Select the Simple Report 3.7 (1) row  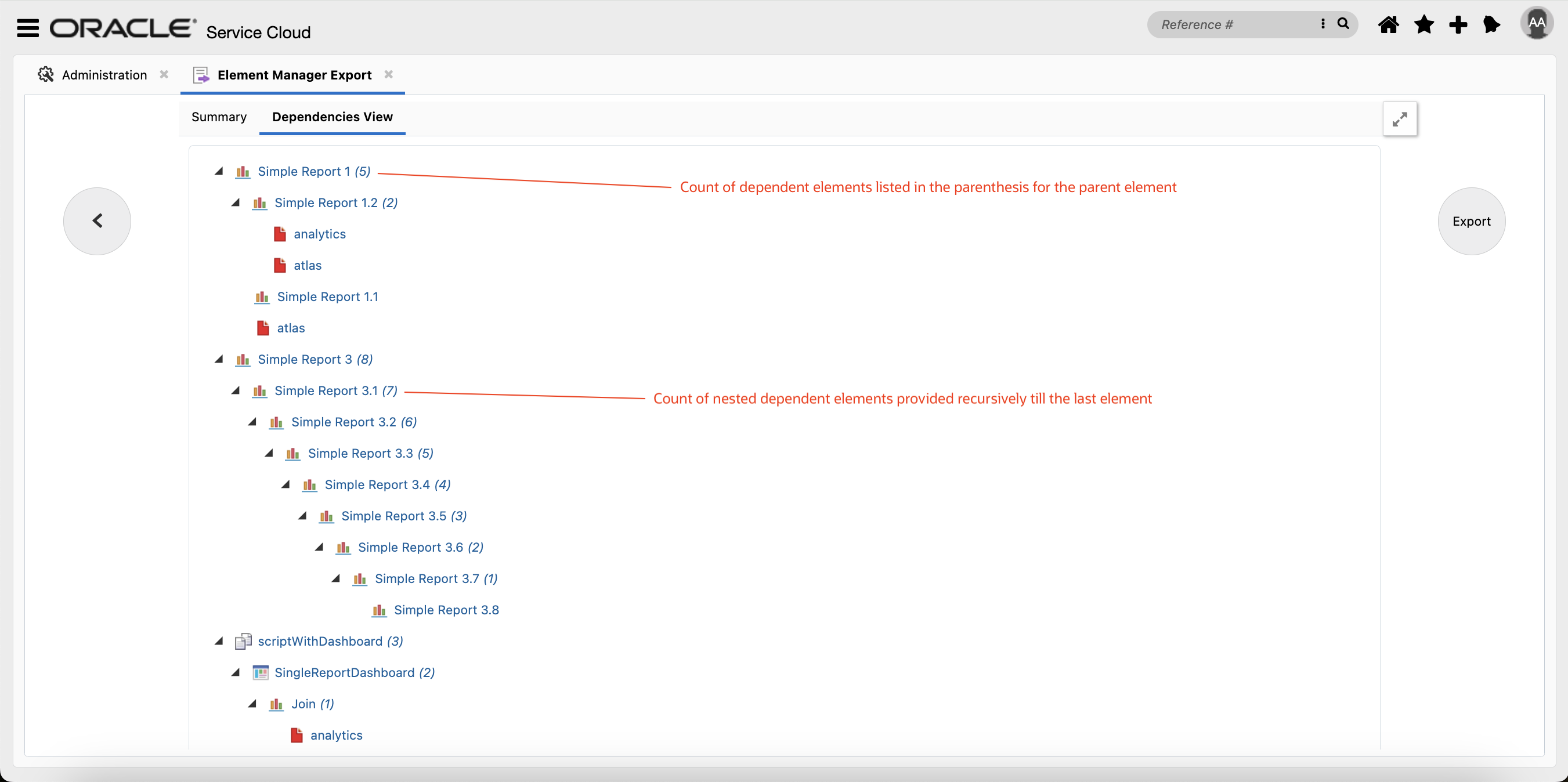pyautogui.click(x=436, y=579)
